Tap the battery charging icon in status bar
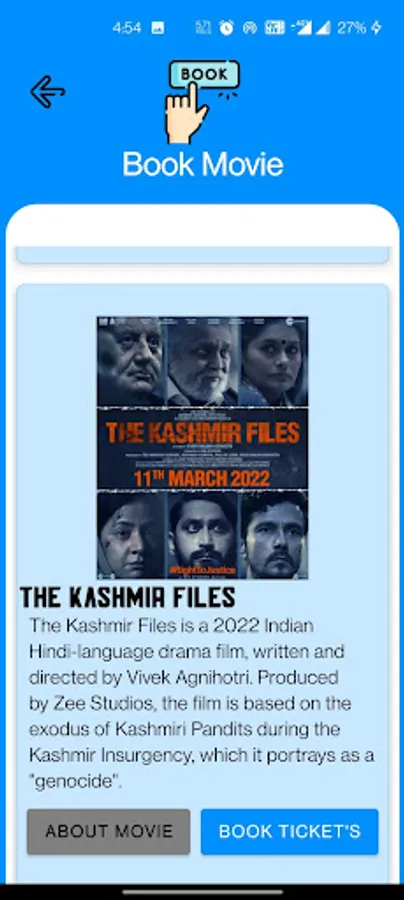The height and width of the screenshot is (900, 404). [x=376, y=28]
